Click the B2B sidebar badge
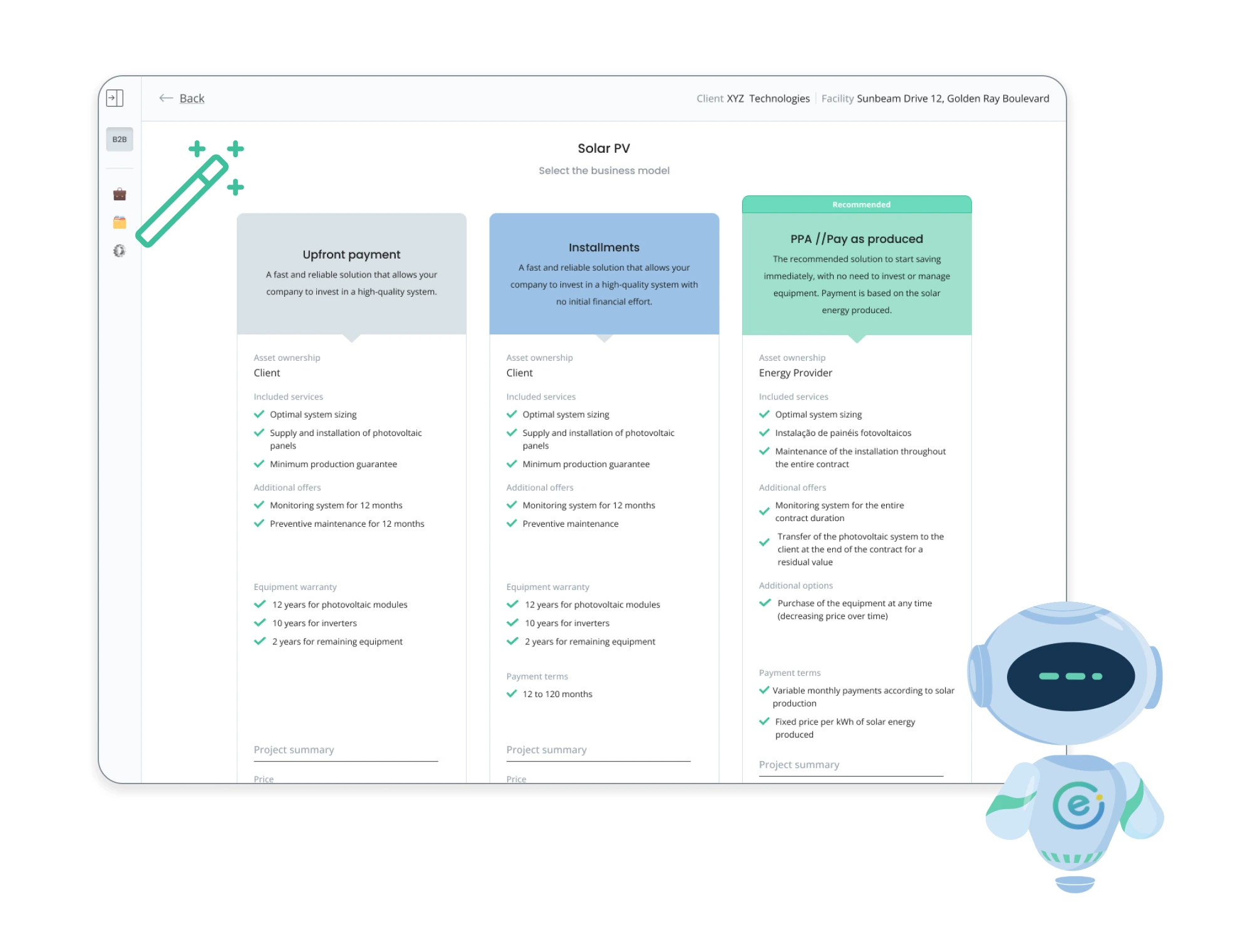The image size is (1250, 952). pos(119,139)
